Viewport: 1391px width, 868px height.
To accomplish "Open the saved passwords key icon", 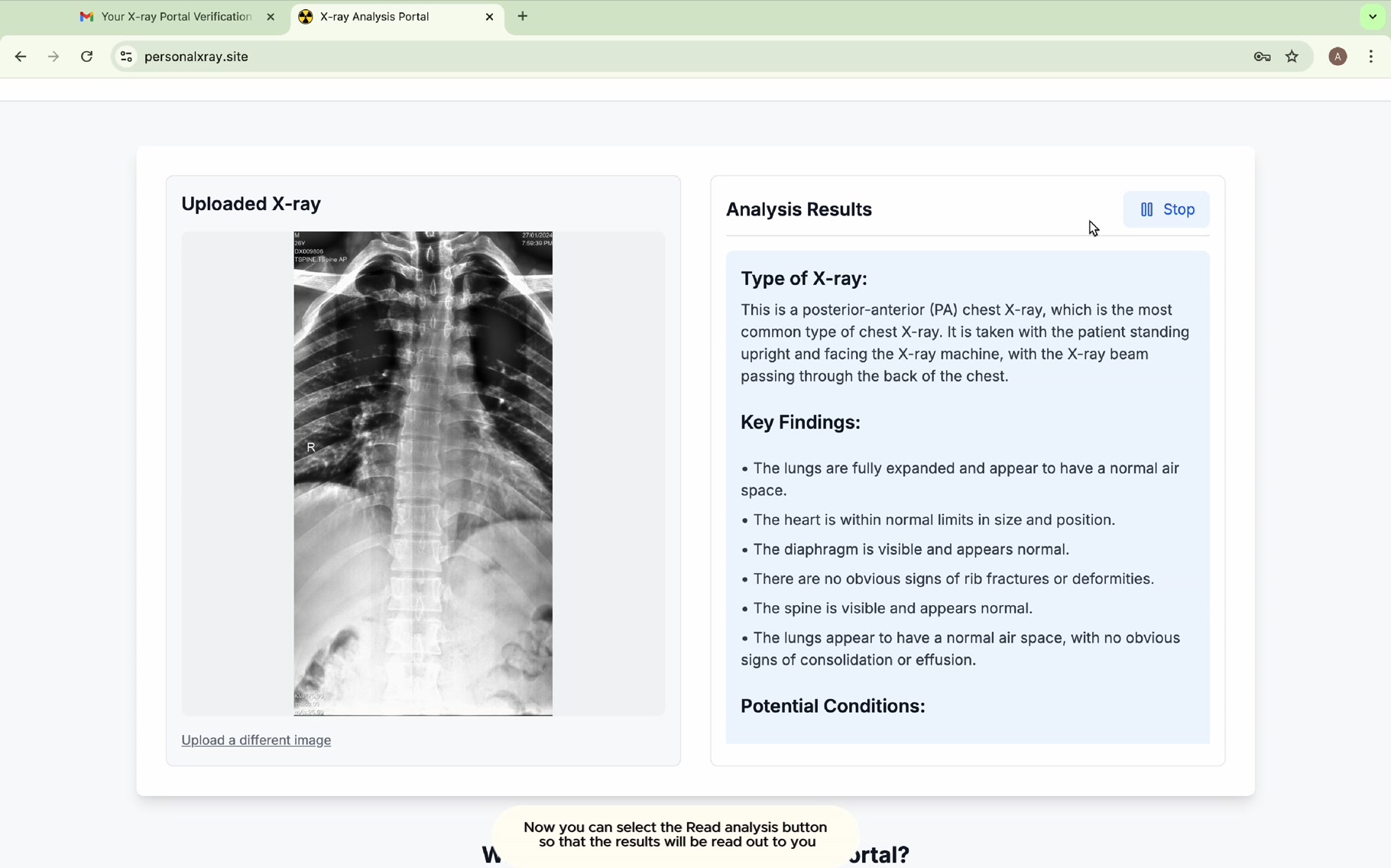I will pyautogui.click(x=1262, y=57).
